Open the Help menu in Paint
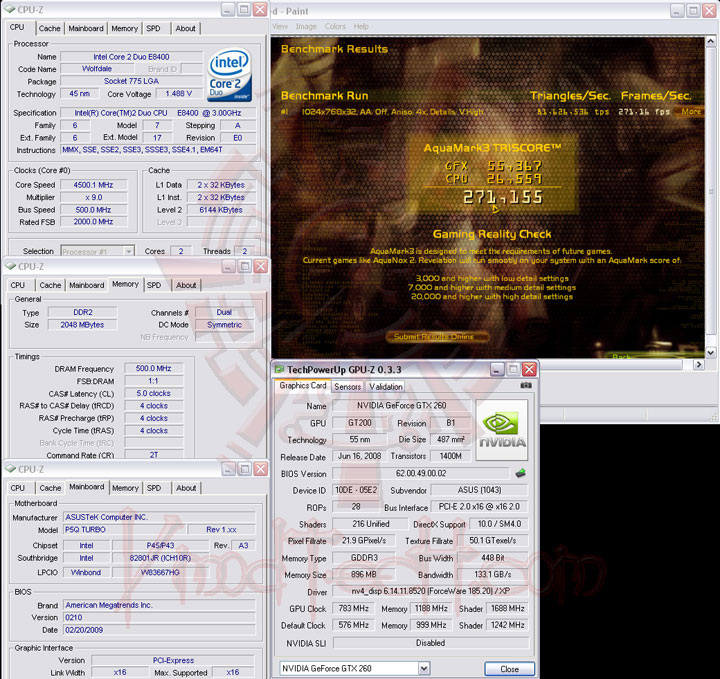Image resolution: width=720 pixels, height=679 pixels. coord(361,27)
